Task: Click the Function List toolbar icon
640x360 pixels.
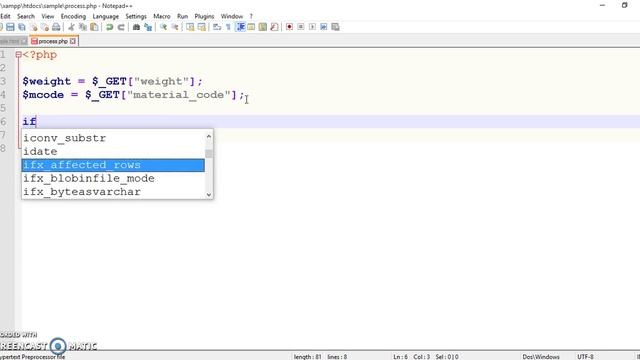Action: pos(274,27)
